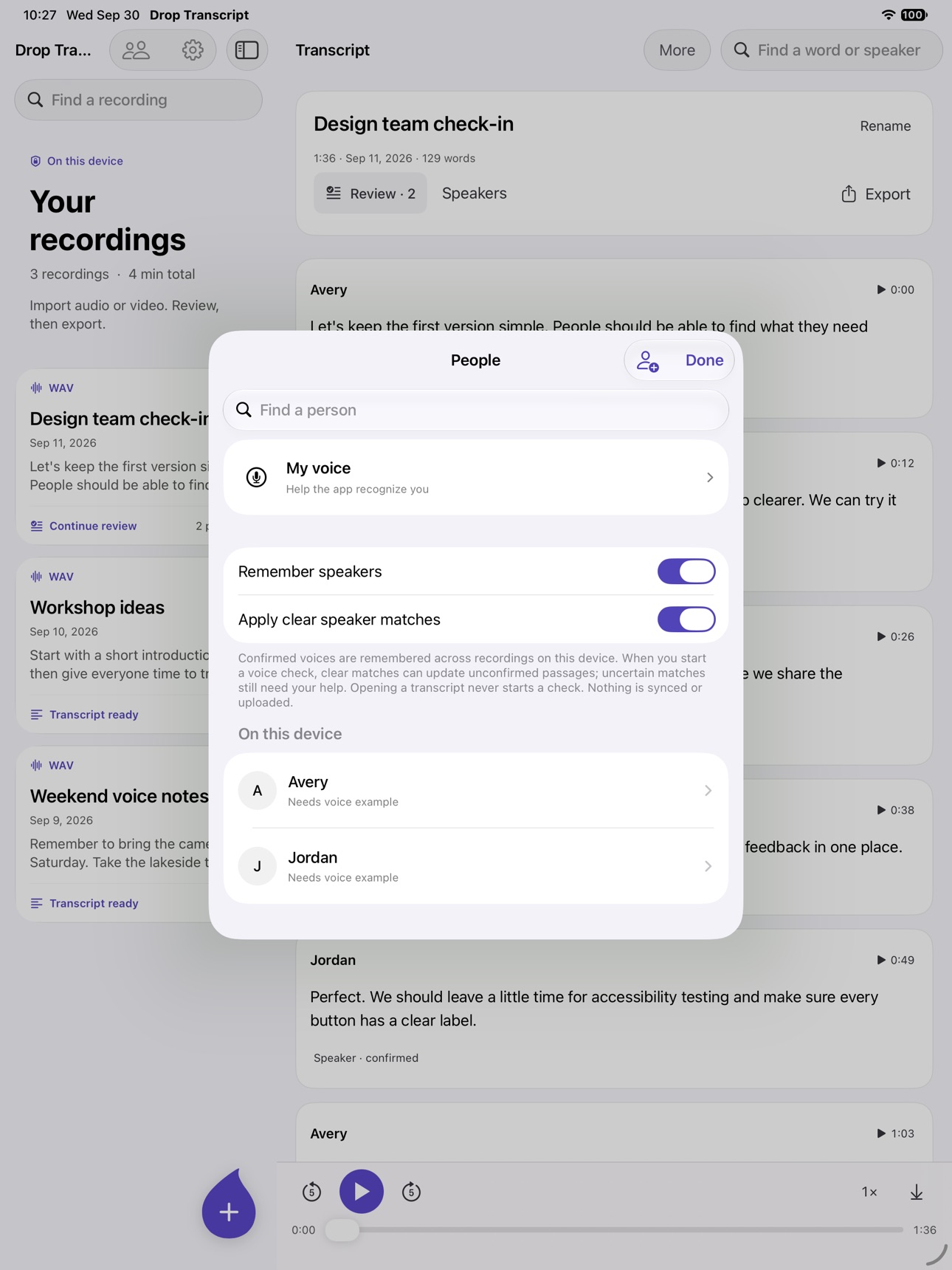The width and height of the screenshot is (952, 1270).
Task: Play passage from 0:26
Action: click(x=894, y=636)
